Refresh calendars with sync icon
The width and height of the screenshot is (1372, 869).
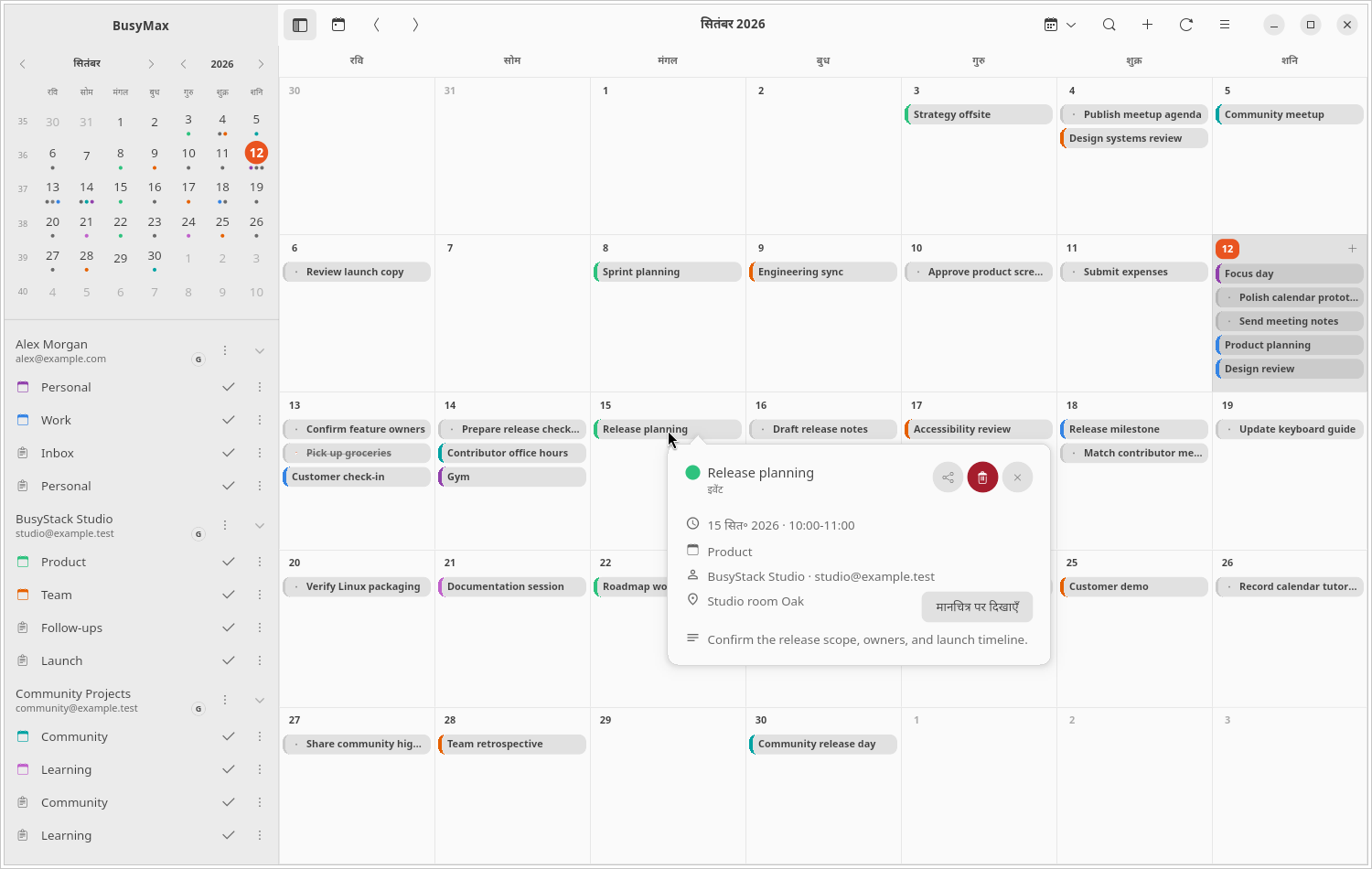coord(1186,25)
